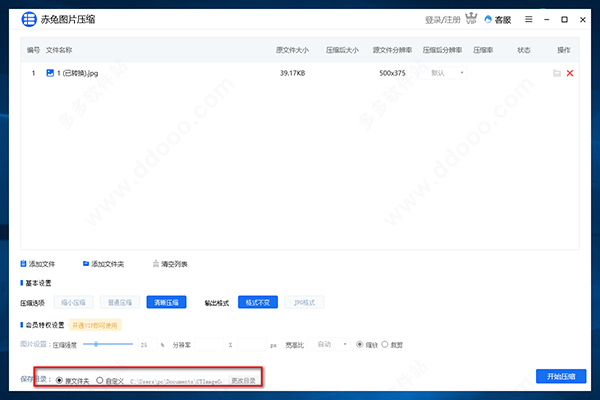Maximize the 赤兔图片压缩 window
600x400 pixels.
[x=564, y=20]
